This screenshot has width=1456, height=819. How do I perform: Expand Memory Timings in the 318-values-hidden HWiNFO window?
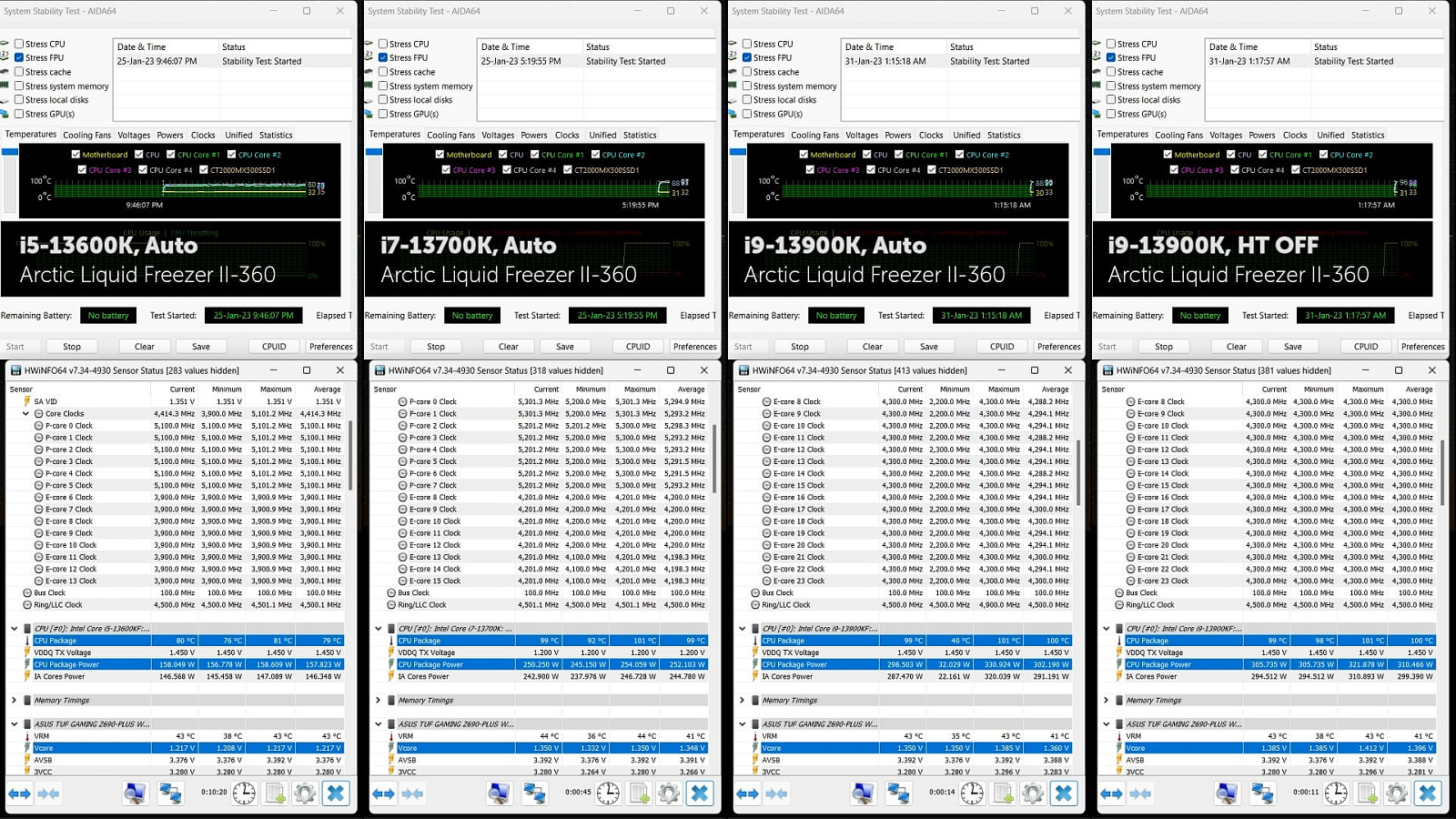tap(378, 700)
